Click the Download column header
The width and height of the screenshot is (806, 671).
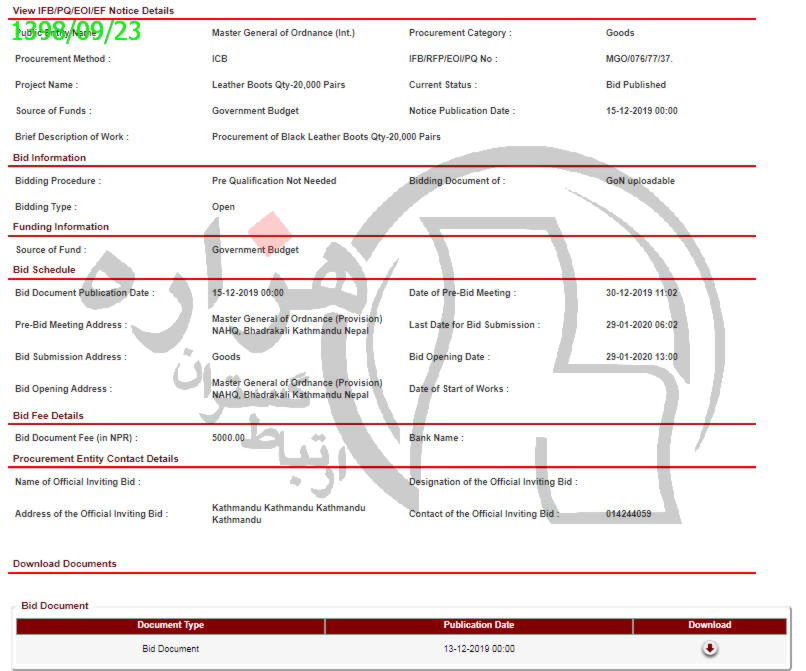[x=710, y=625]
